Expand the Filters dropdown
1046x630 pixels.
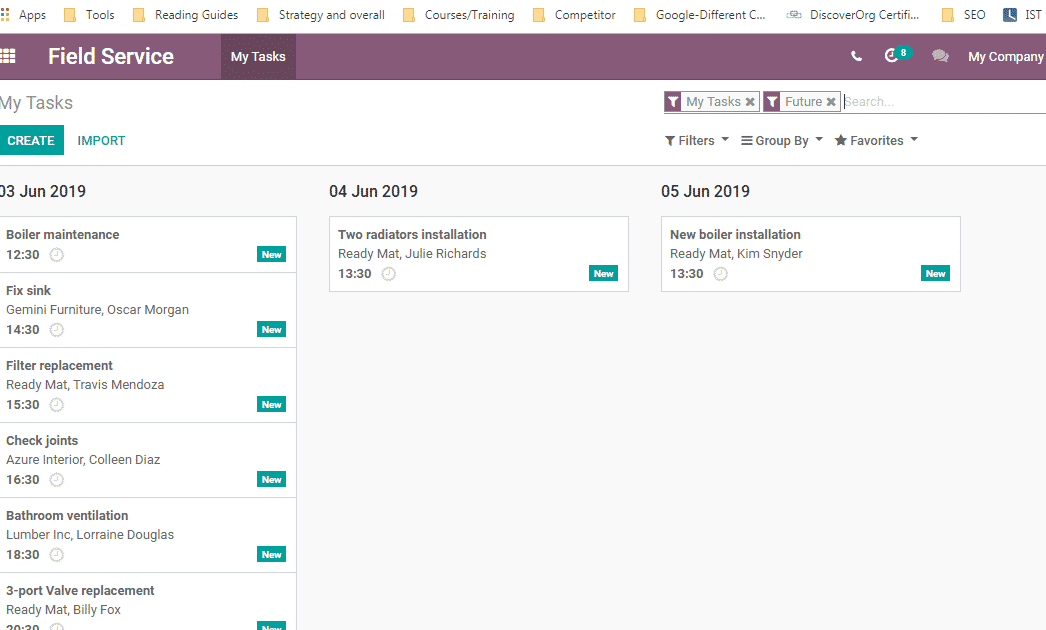[696, 140]
